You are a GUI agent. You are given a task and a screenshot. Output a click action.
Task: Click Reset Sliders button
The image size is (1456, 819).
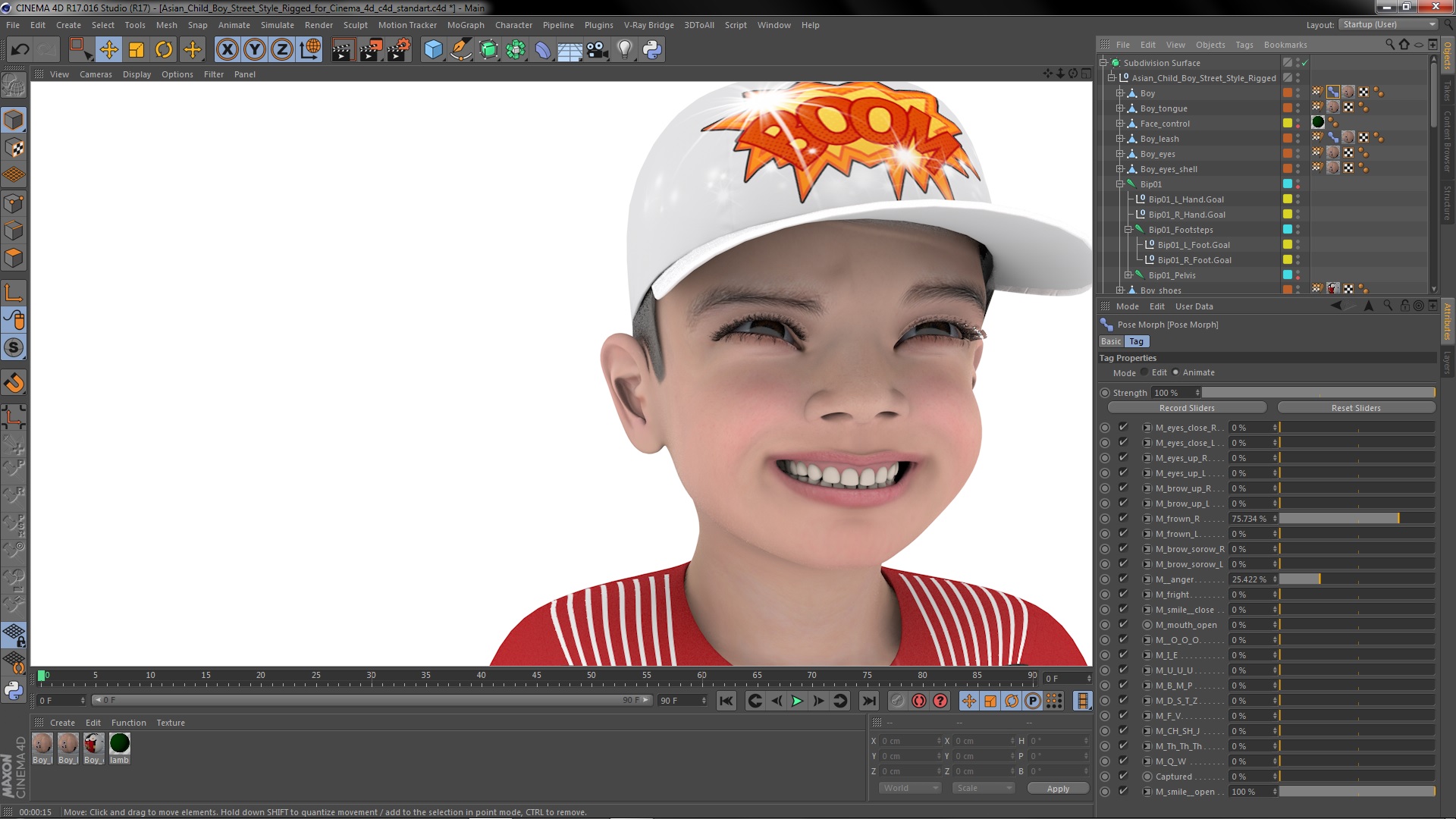1356,408
